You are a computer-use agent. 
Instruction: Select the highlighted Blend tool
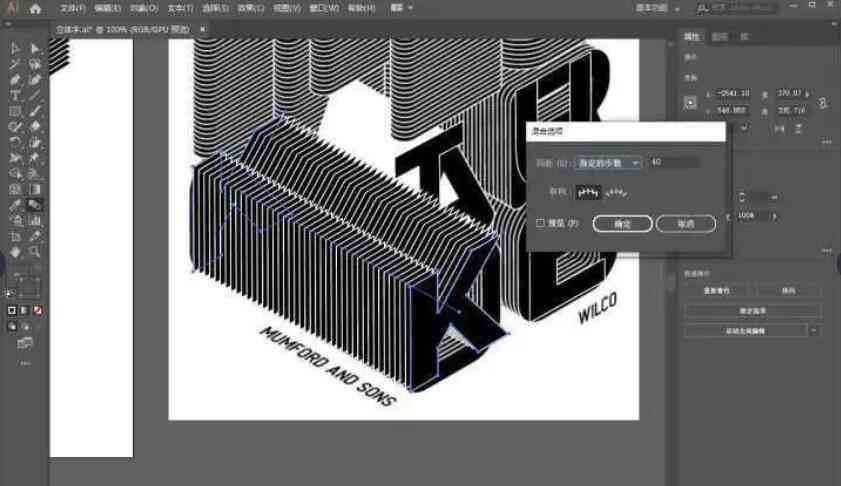35,204
